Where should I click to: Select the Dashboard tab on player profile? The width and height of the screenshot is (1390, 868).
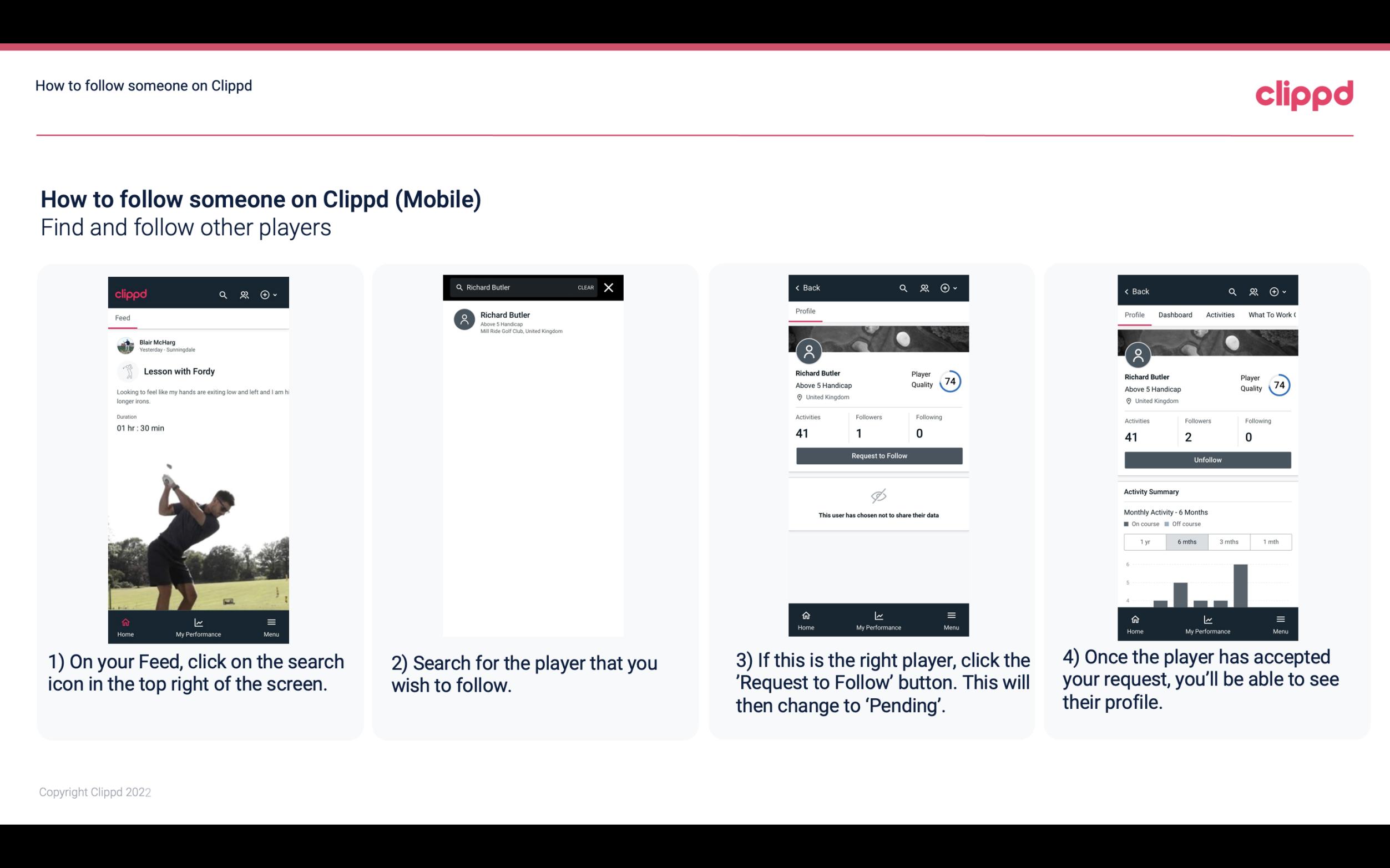click(1175, 314)
